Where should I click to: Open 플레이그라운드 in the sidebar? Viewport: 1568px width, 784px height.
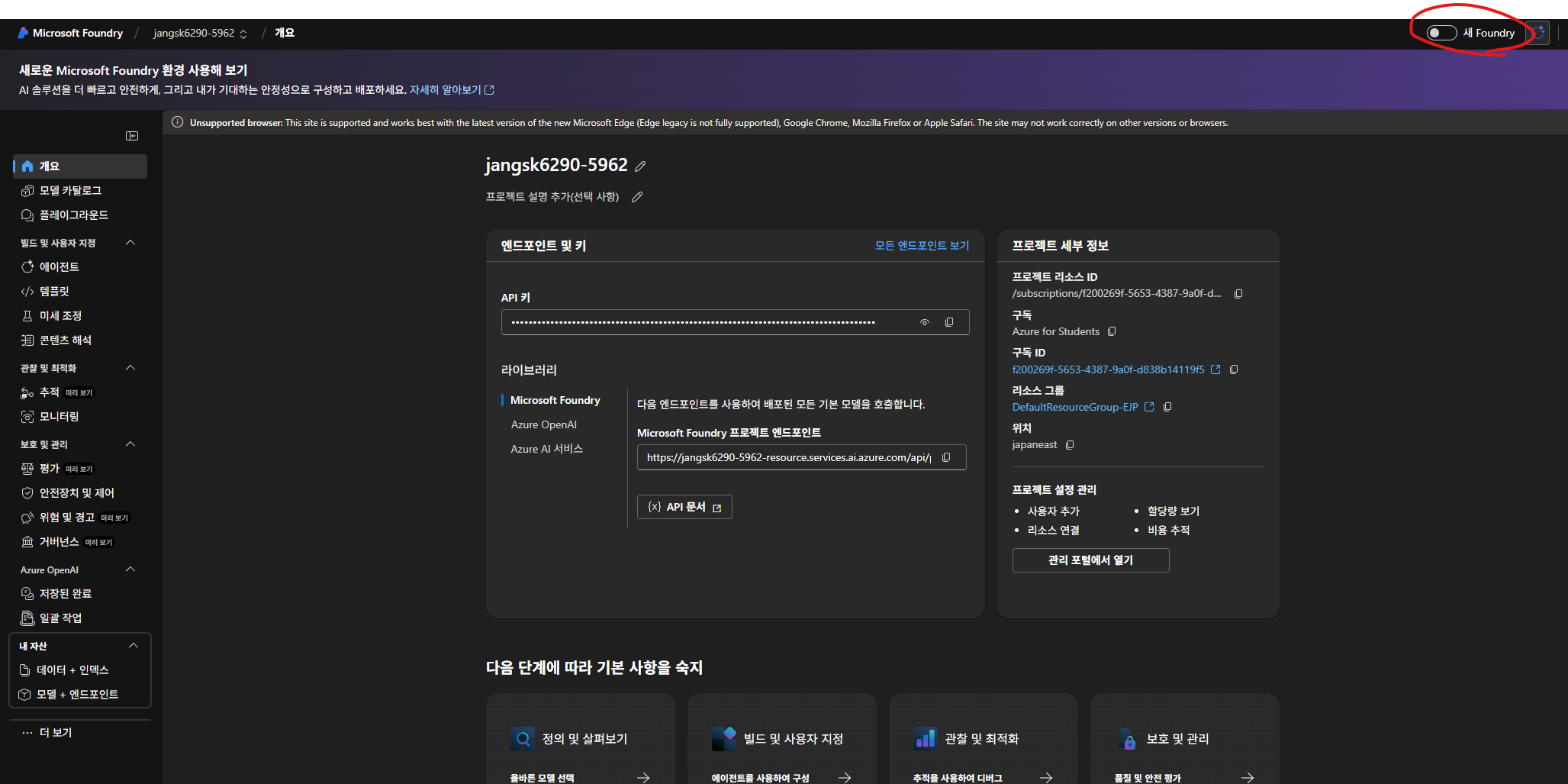80,215
